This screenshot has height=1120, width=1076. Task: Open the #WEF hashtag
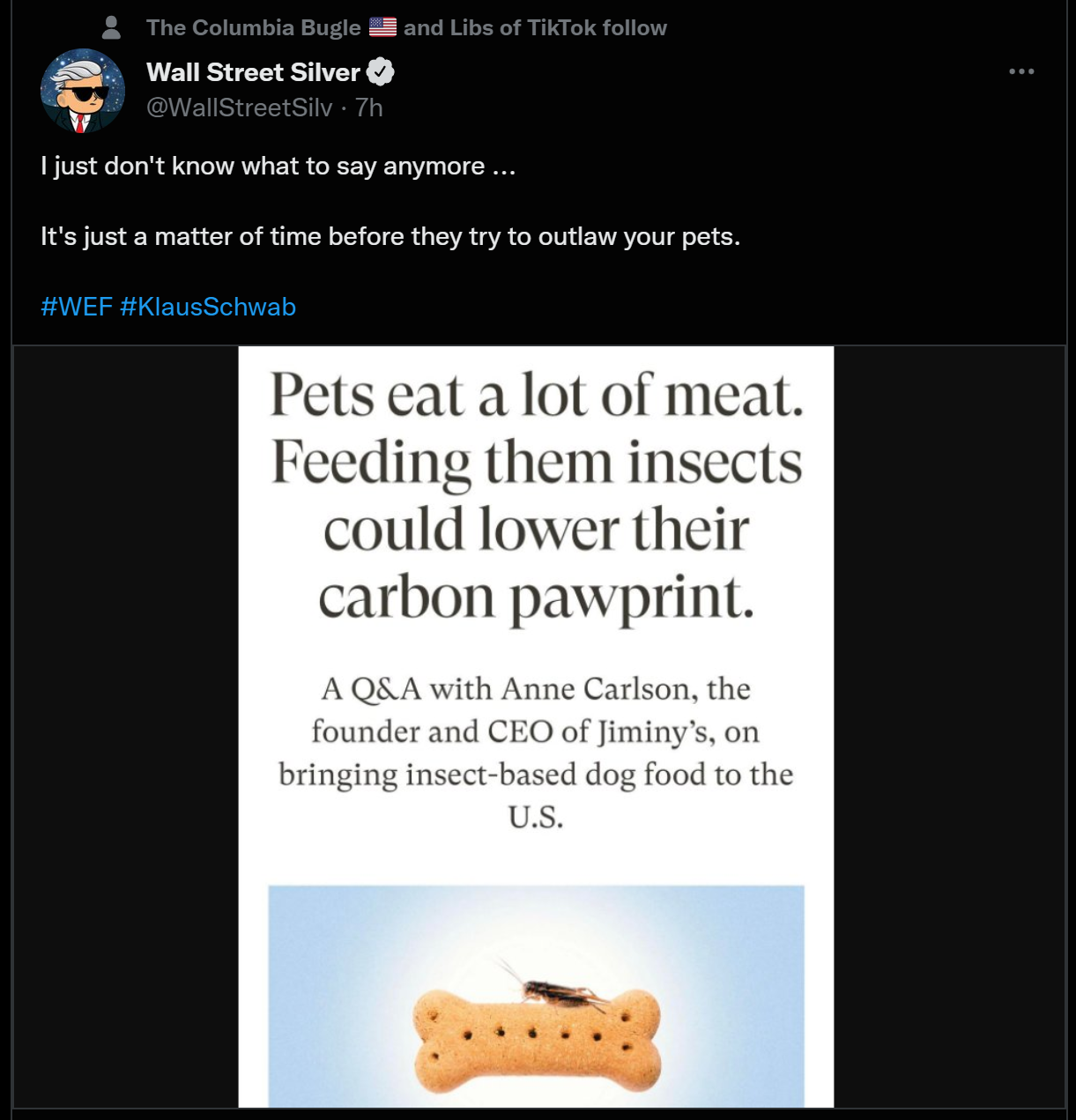[x=76, y=307]
